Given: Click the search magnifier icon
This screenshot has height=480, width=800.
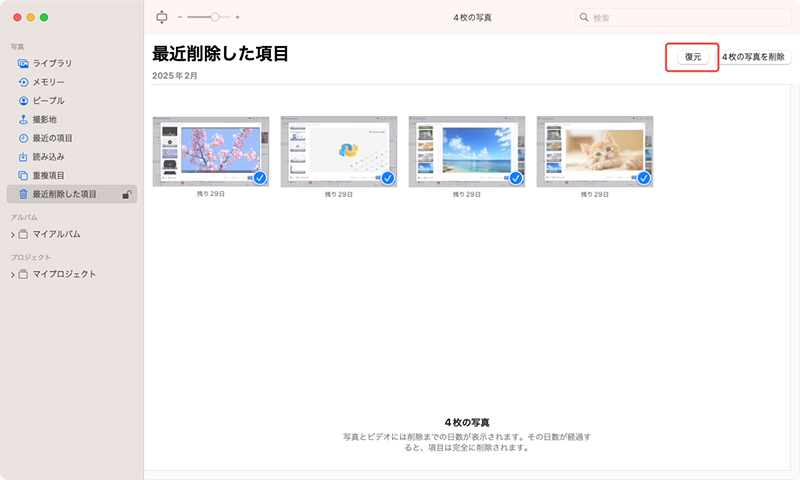Looking at the screenshot, I should 584,17.
